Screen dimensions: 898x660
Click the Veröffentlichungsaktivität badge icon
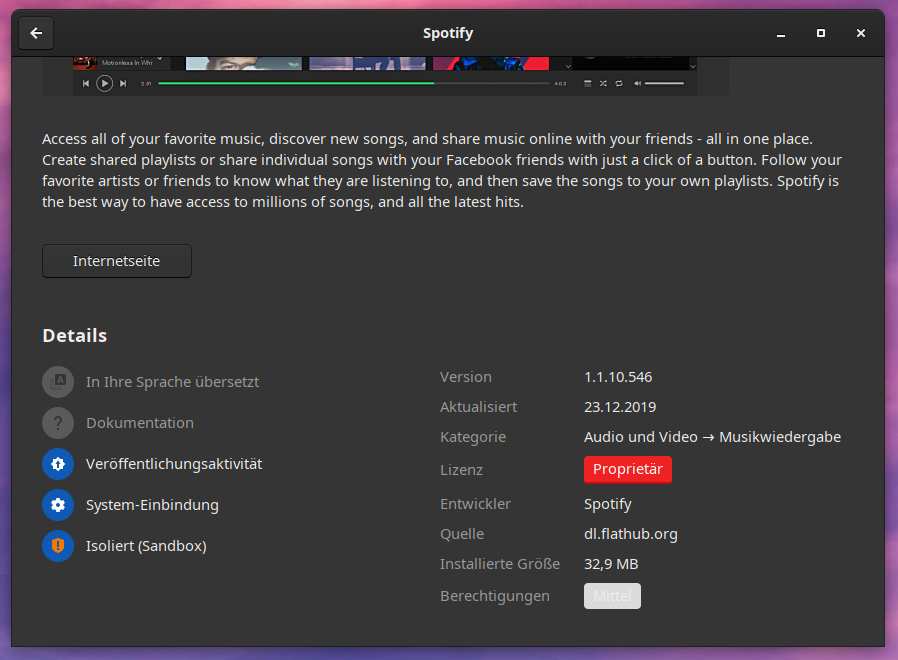(x=58, y=464)
